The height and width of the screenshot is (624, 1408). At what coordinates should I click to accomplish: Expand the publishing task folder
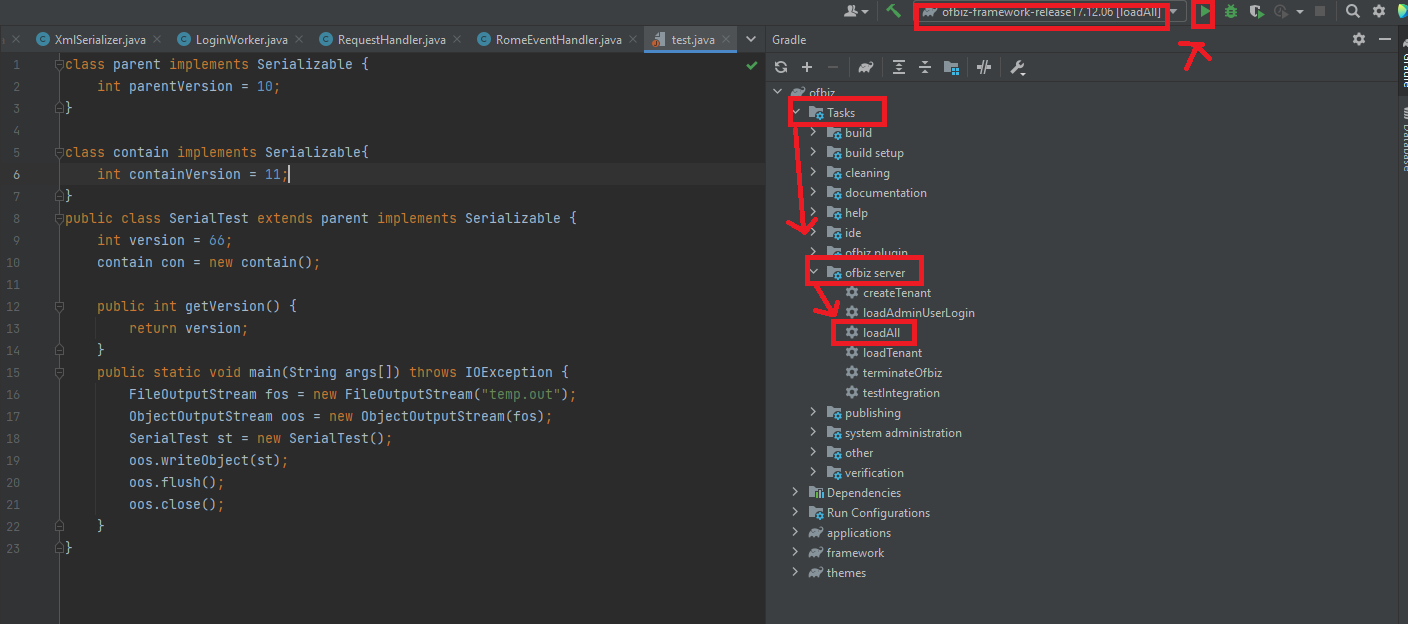(813, 413)
